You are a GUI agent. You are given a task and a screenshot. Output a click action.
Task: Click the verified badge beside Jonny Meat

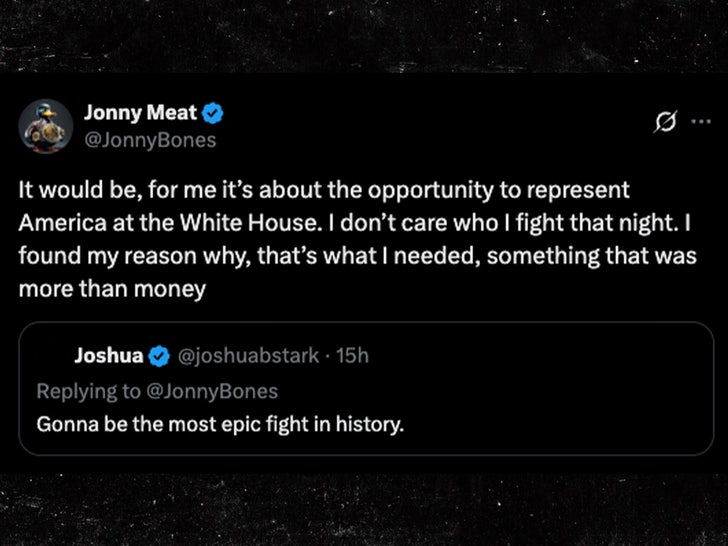(212, 114)
